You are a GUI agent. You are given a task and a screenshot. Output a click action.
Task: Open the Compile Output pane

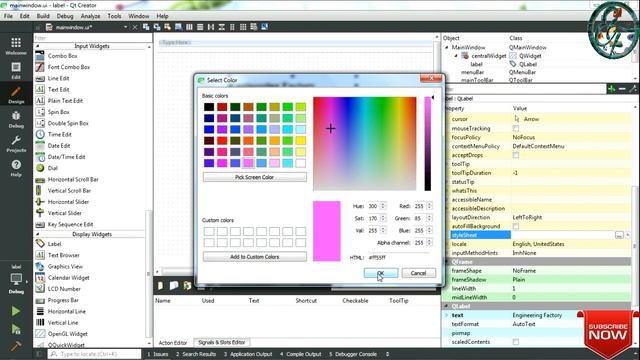[300, 354]
